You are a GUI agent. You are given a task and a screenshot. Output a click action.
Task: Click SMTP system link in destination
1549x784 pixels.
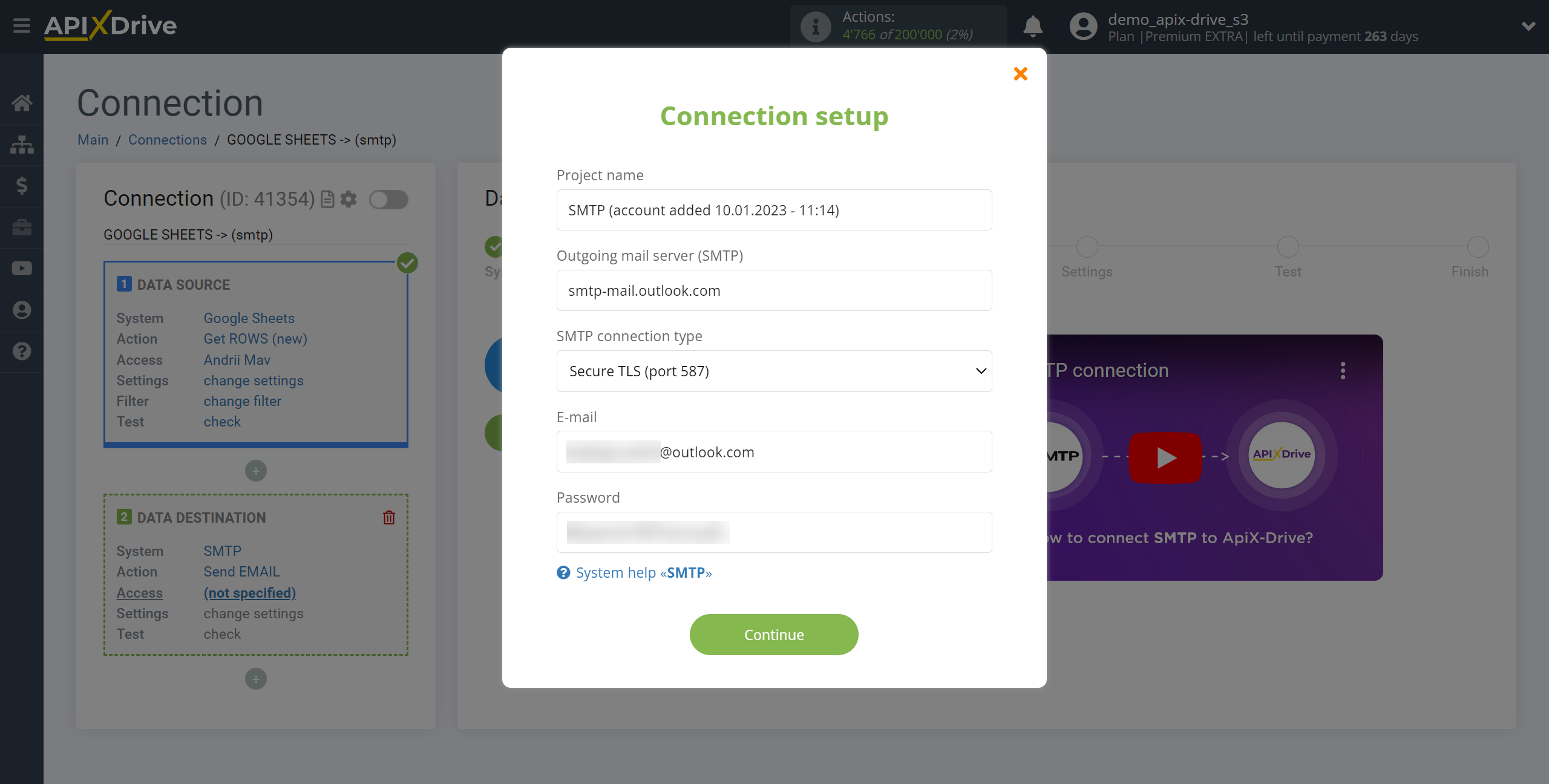[x=222, y=551]
